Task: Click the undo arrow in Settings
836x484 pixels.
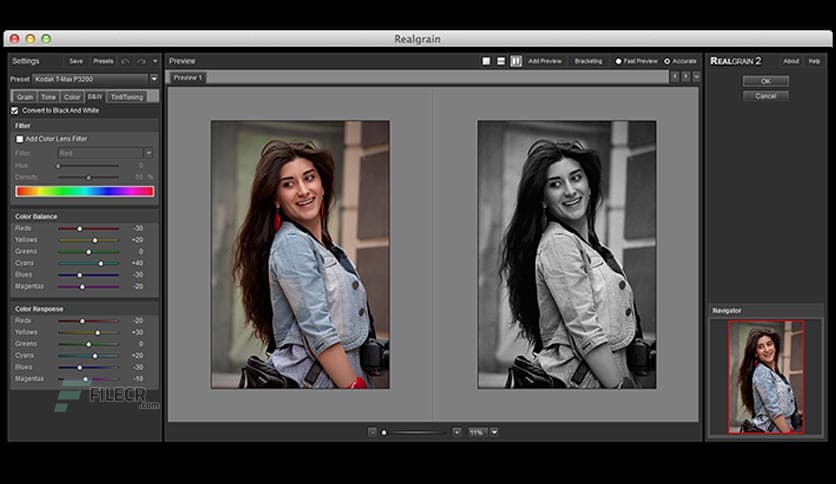Action: 126,61
